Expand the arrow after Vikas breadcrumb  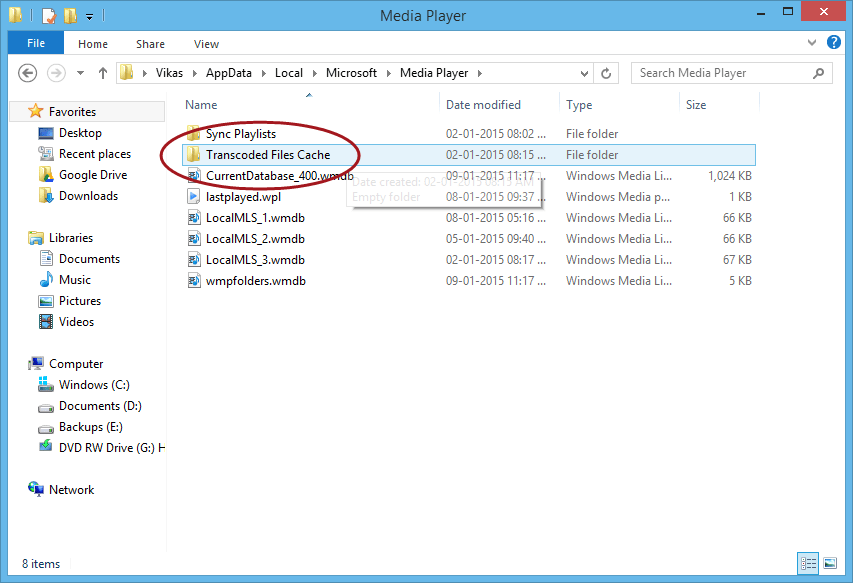(194, 73)
